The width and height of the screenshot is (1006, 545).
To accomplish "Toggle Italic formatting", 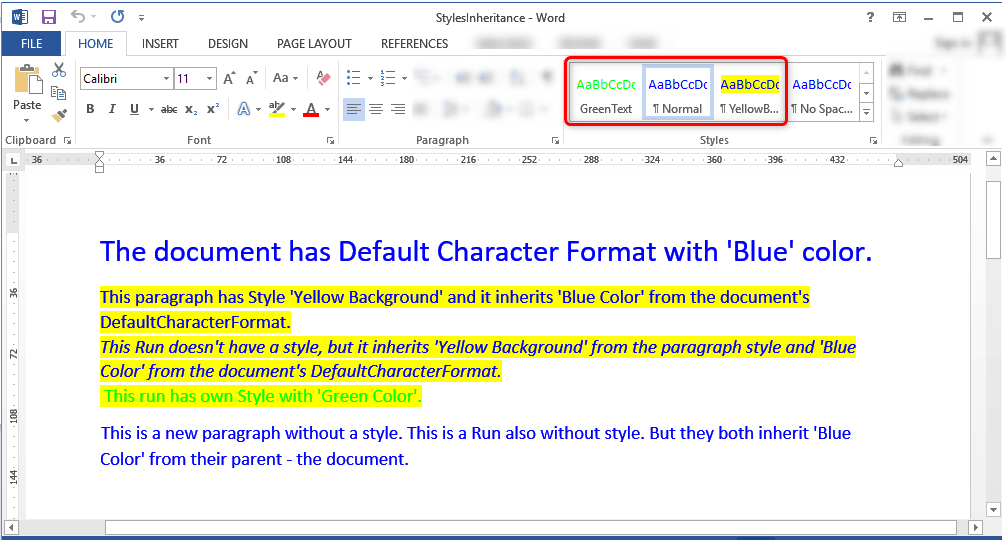I will click(x=111, y=109).
